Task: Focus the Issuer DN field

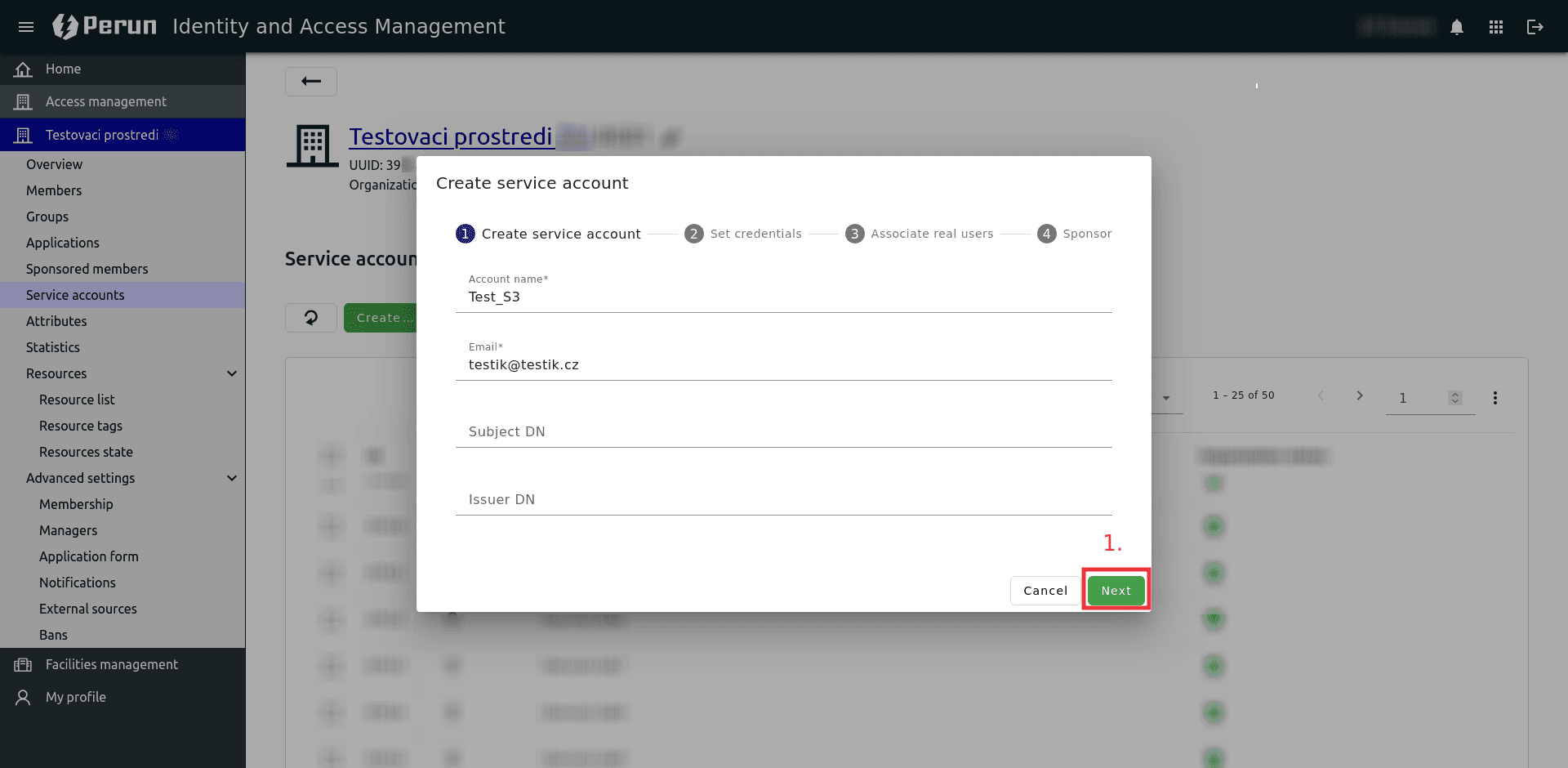Action: tap(784, 499)
